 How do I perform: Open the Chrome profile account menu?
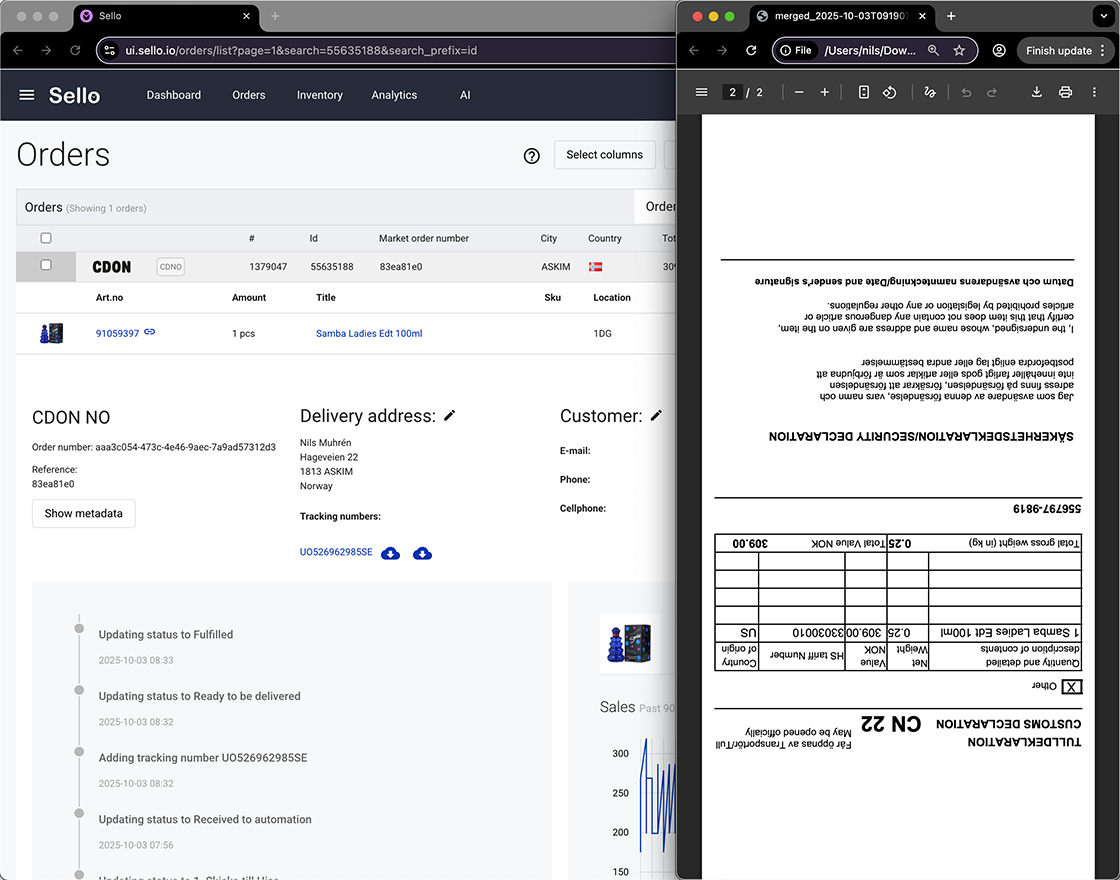coord(998,50)
